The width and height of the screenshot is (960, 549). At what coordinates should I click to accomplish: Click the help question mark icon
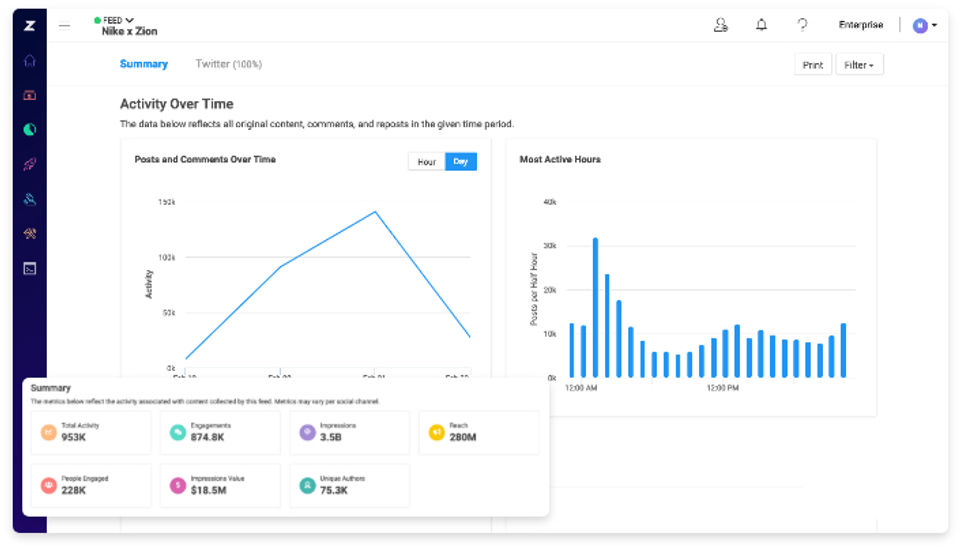pos(802,25)
